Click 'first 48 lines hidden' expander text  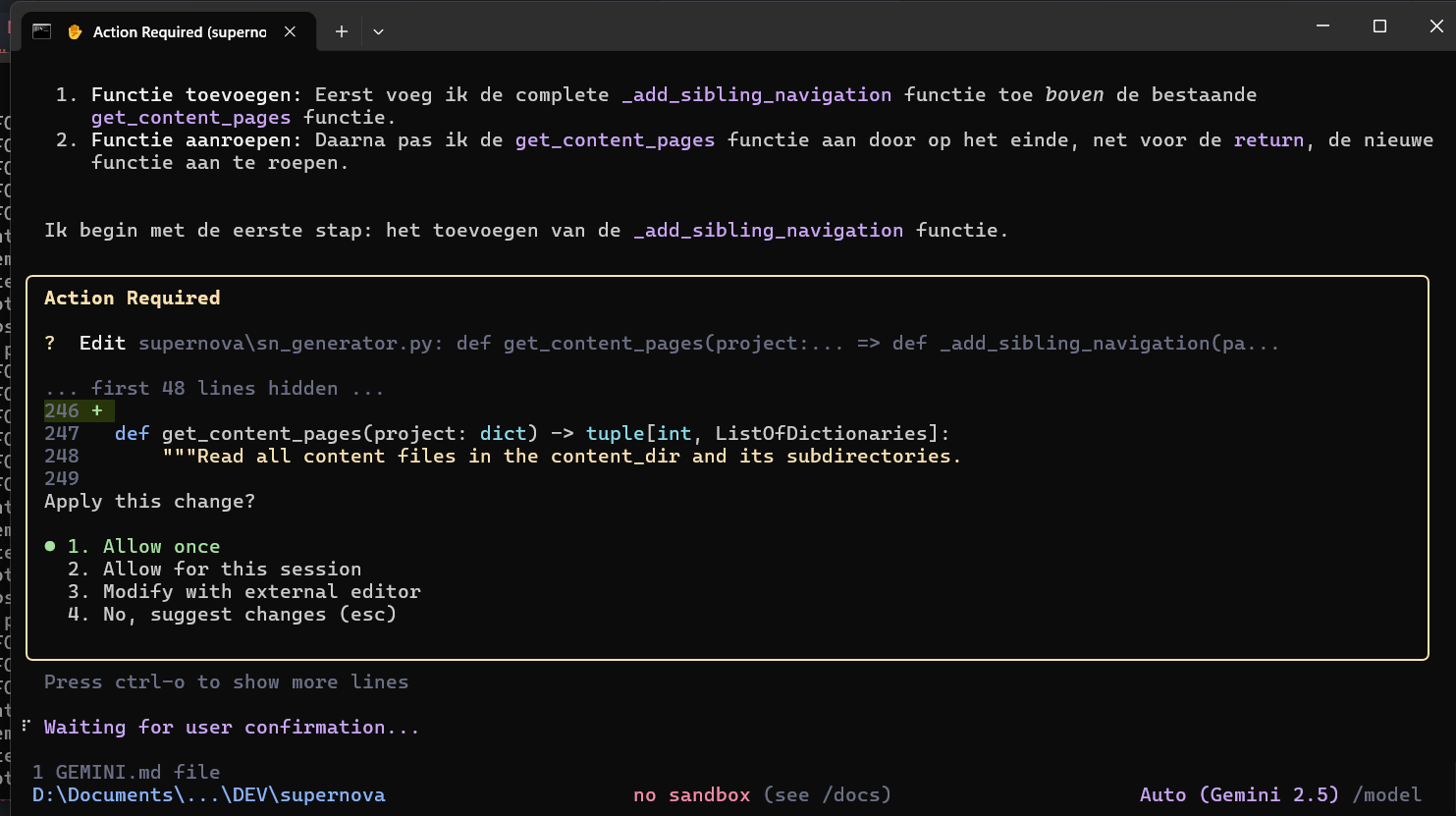click(214, 388)
